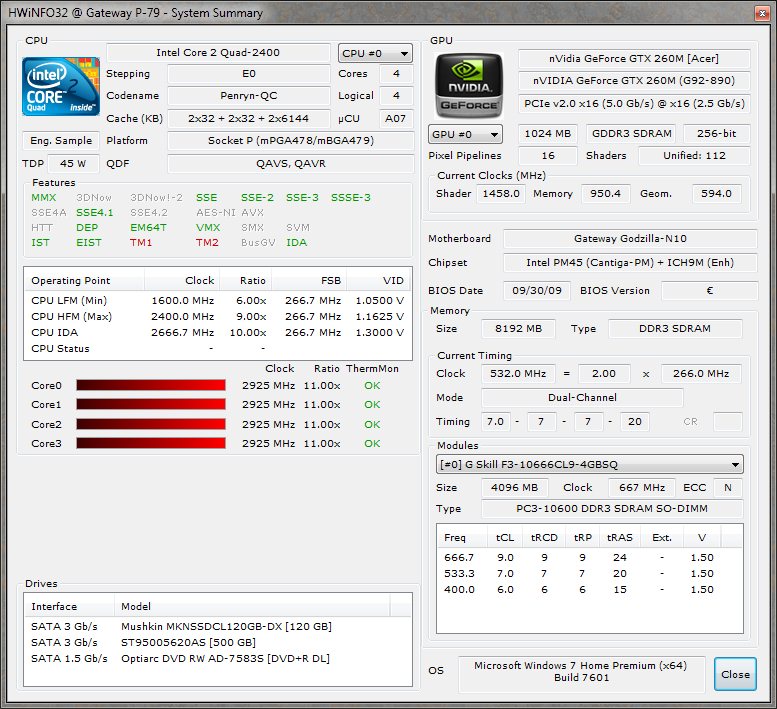Click the Operating Point column header
The width and height of the screenshot is (777, 709).
pyautogui.click(x=84, y=280)
